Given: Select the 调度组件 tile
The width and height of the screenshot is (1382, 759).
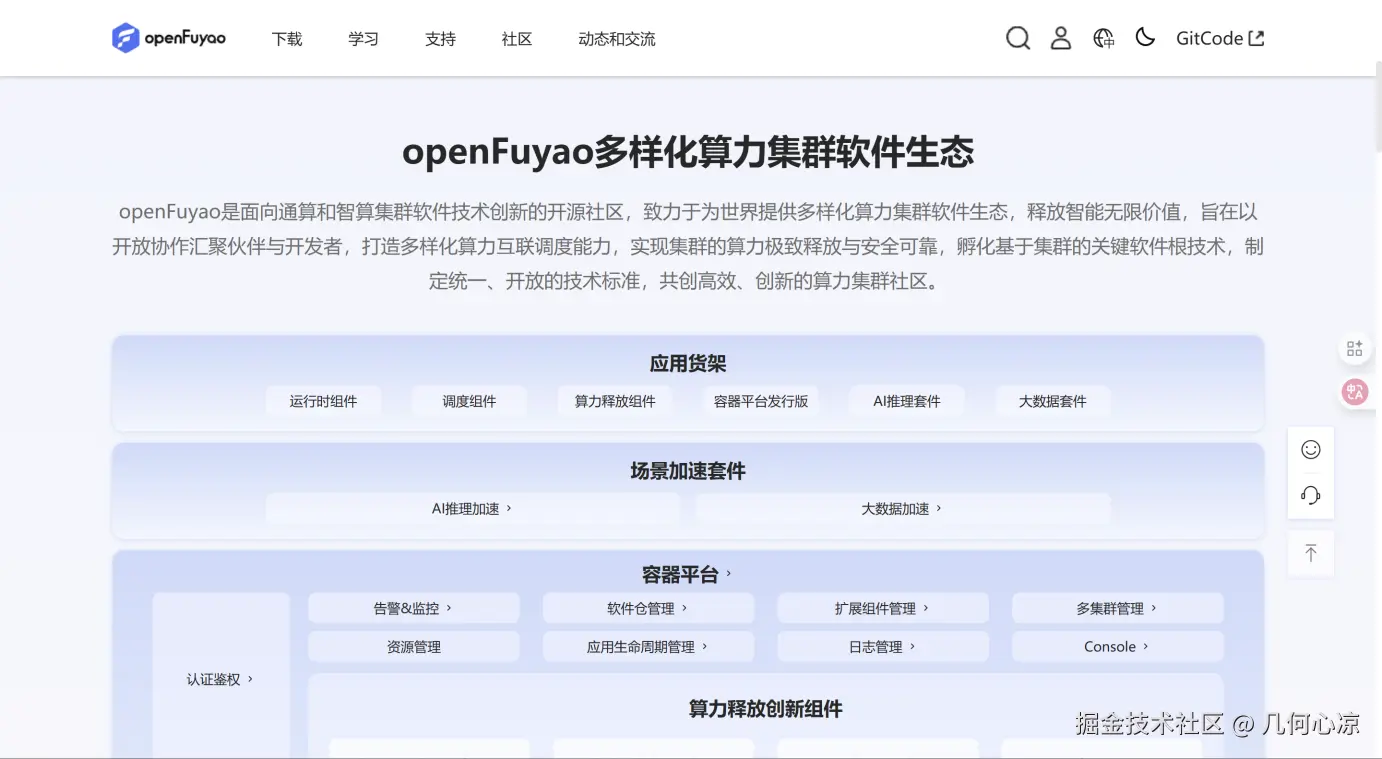Looking at the screenshot, I should tap(469, 401).
